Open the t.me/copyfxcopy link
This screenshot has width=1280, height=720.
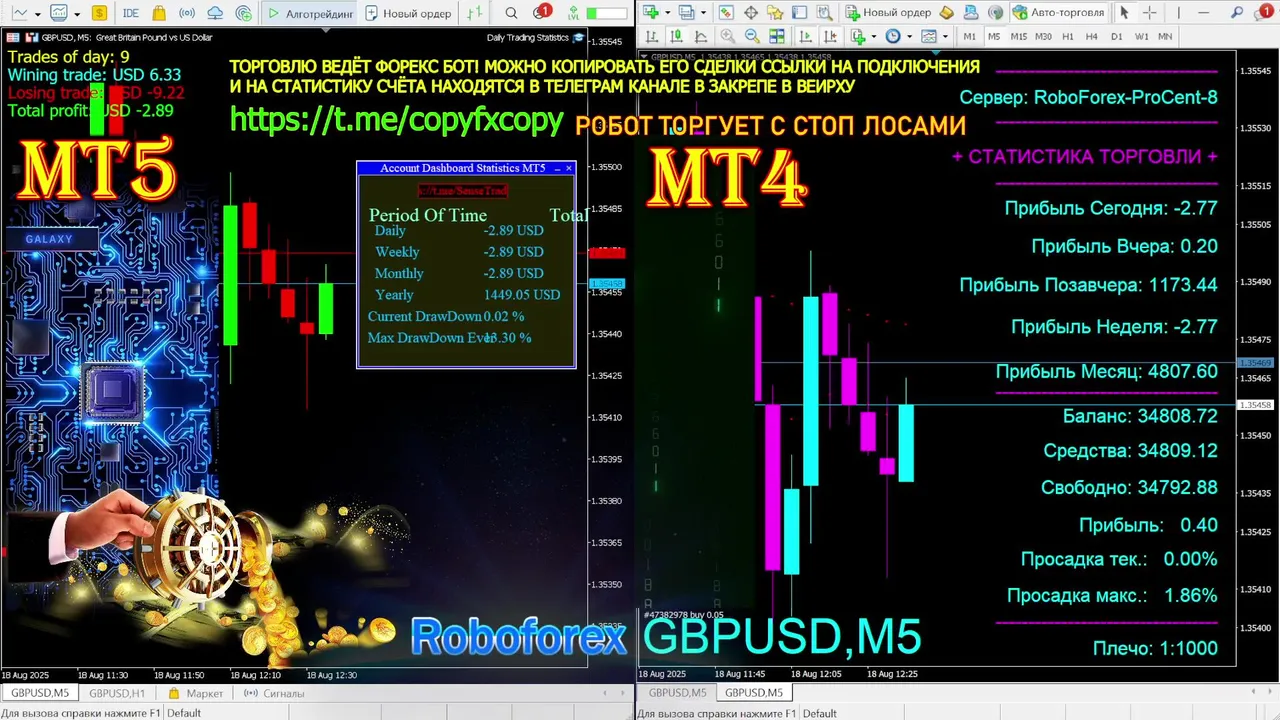(396, 120)
